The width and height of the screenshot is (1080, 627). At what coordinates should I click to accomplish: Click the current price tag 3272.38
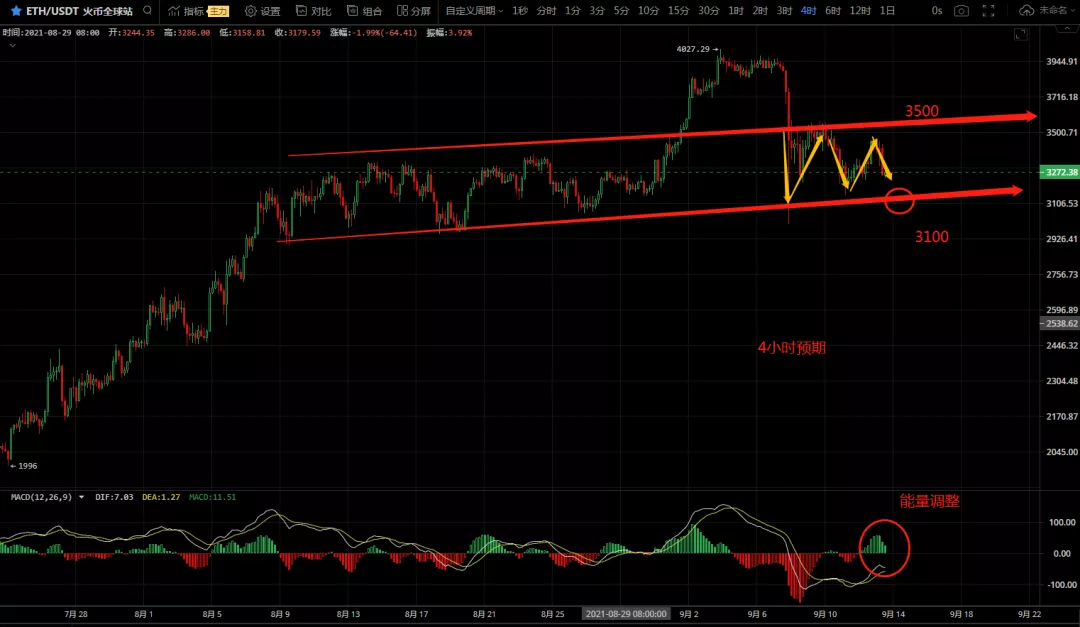[x=1061, y=172]
